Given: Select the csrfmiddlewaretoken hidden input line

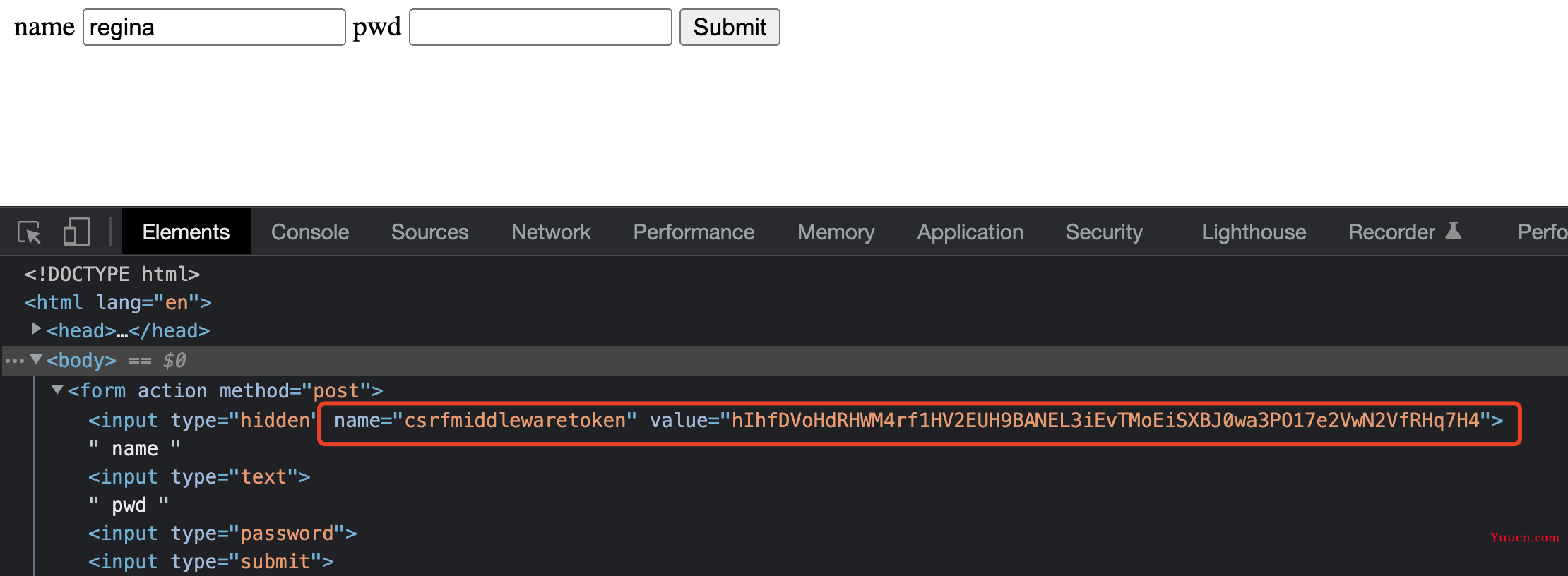Looking at the screenshot, I should coord(795,421).
